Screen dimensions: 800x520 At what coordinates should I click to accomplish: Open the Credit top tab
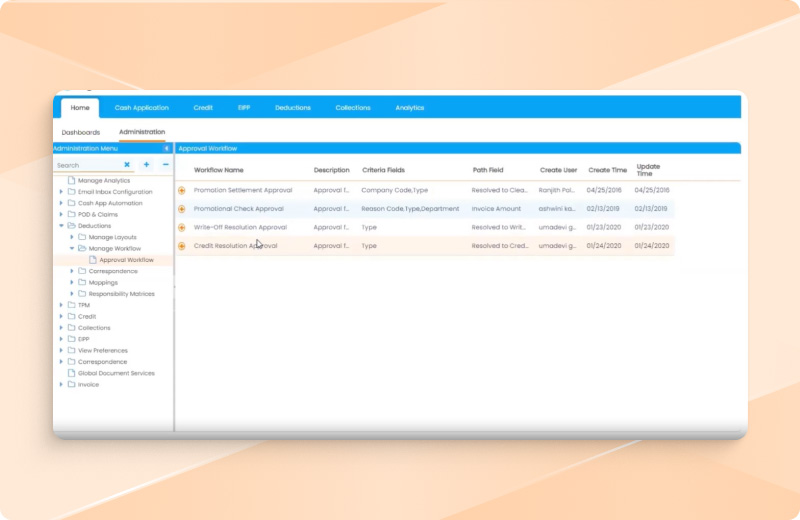click(x=203, y=108)
